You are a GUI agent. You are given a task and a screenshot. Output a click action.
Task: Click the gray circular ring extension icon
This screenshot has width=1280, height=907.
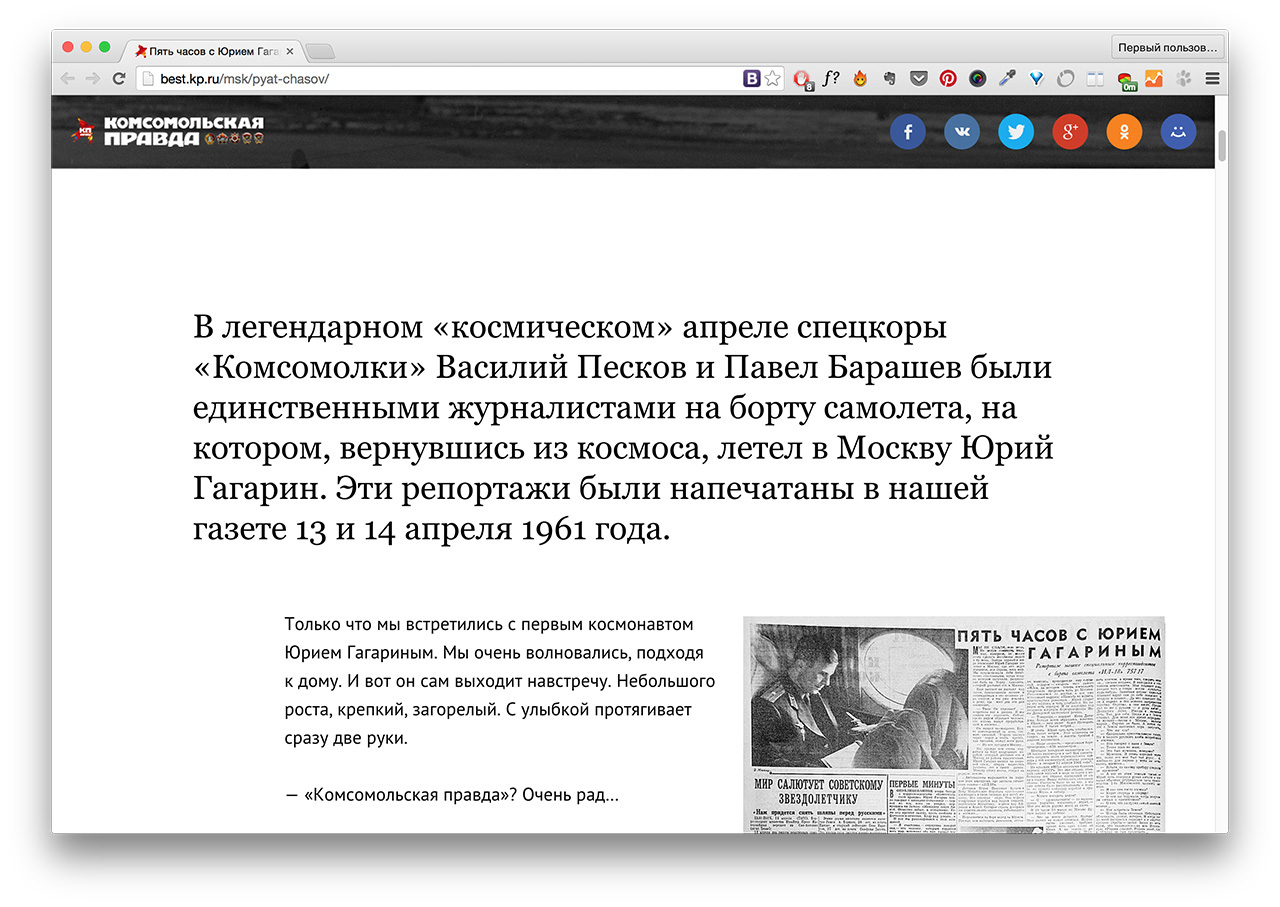[x=1065, y=78]
